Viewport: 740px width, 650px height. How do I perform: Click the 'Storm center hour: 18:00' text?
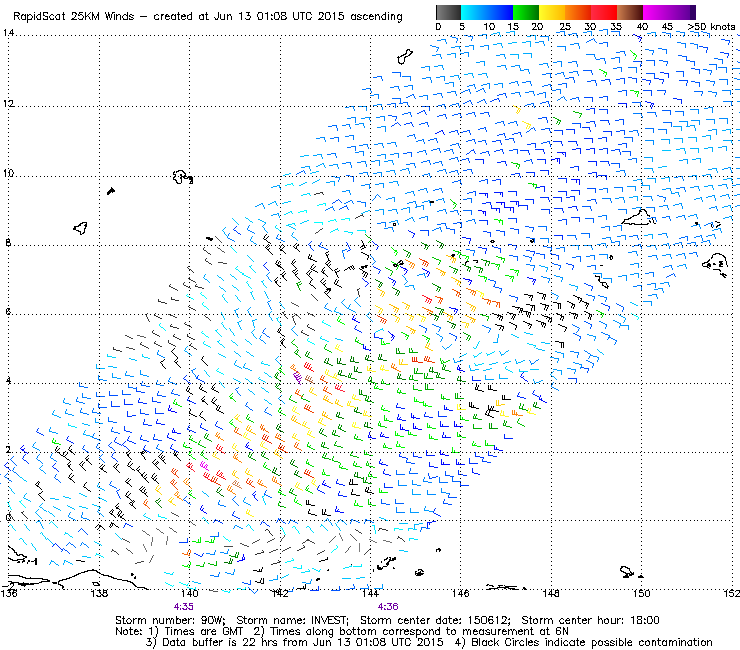(590, 620)
